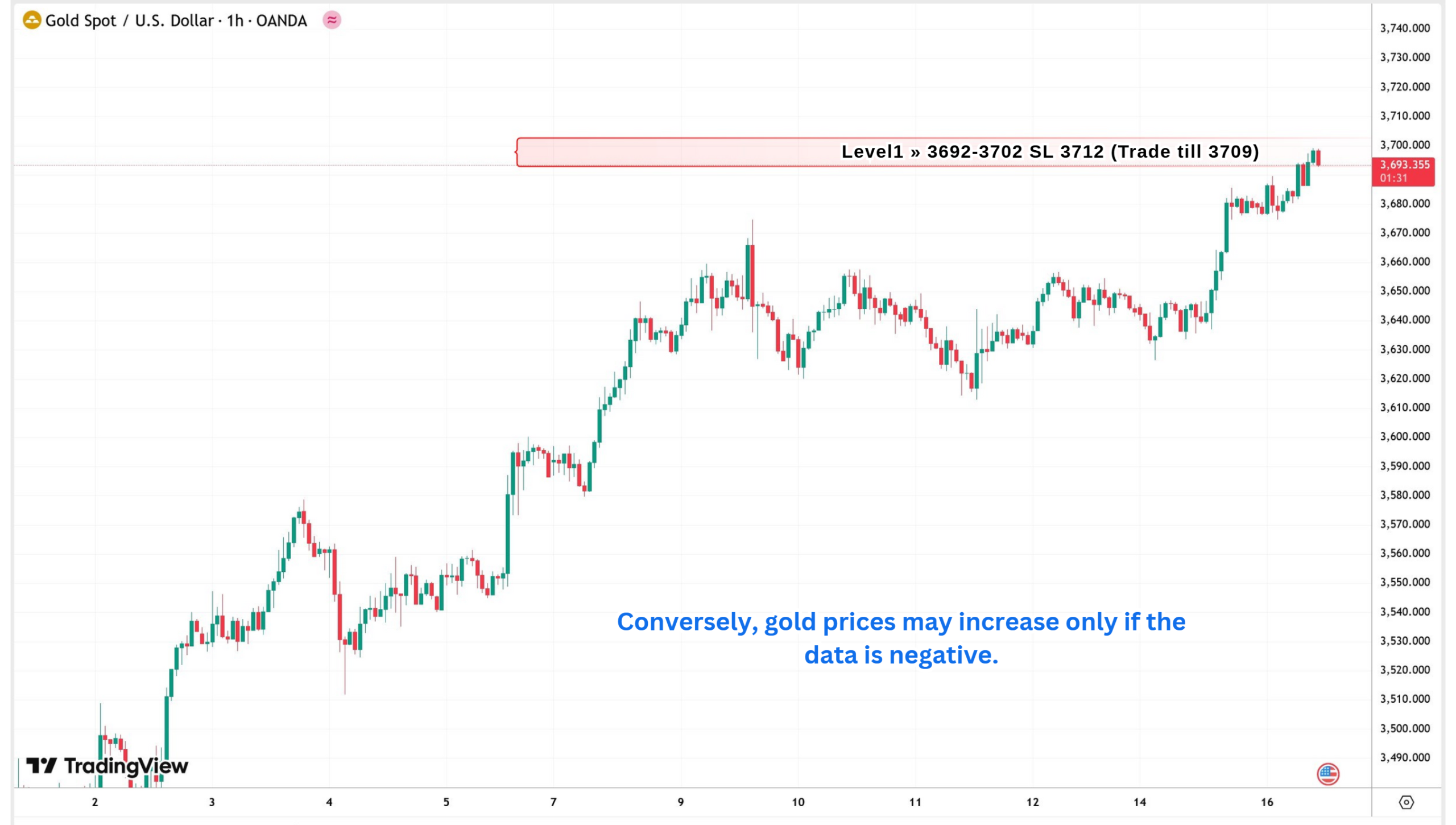This screenshot has width=1456, height=825.
Task: Click the OANDA source label
Action: 281,20
